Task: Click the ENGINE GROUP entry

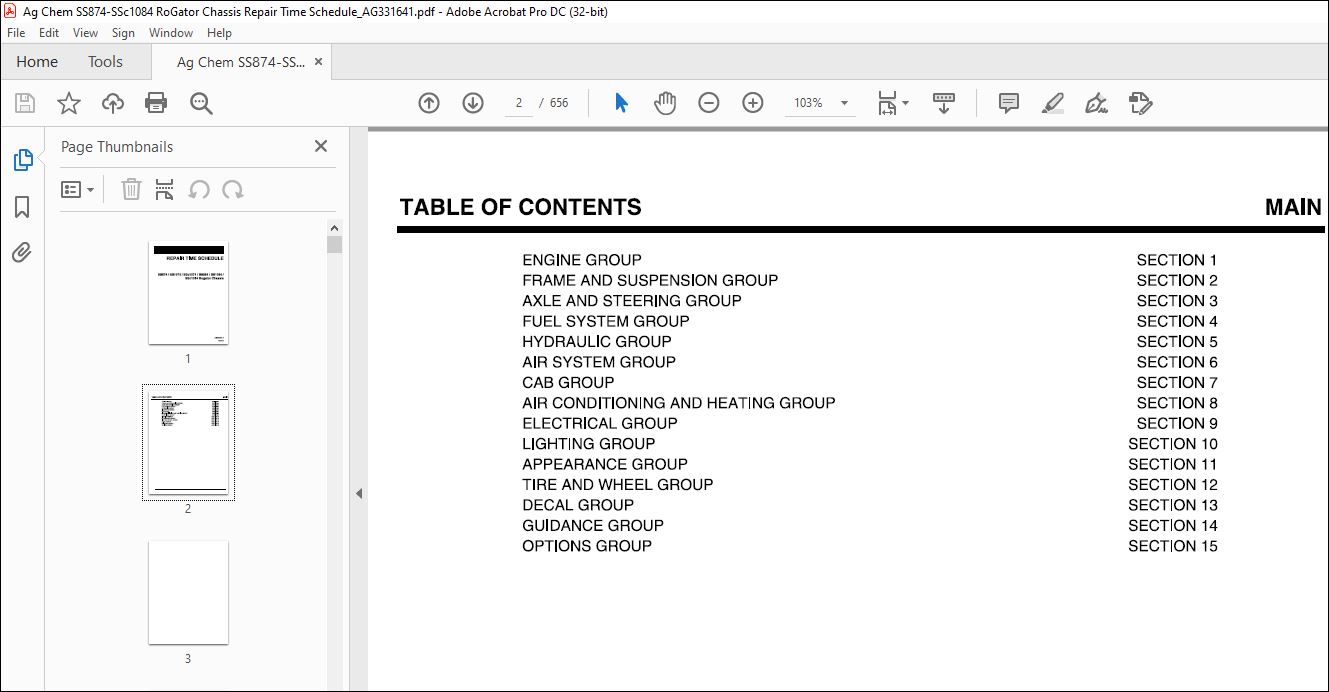Action: [582, 260]
